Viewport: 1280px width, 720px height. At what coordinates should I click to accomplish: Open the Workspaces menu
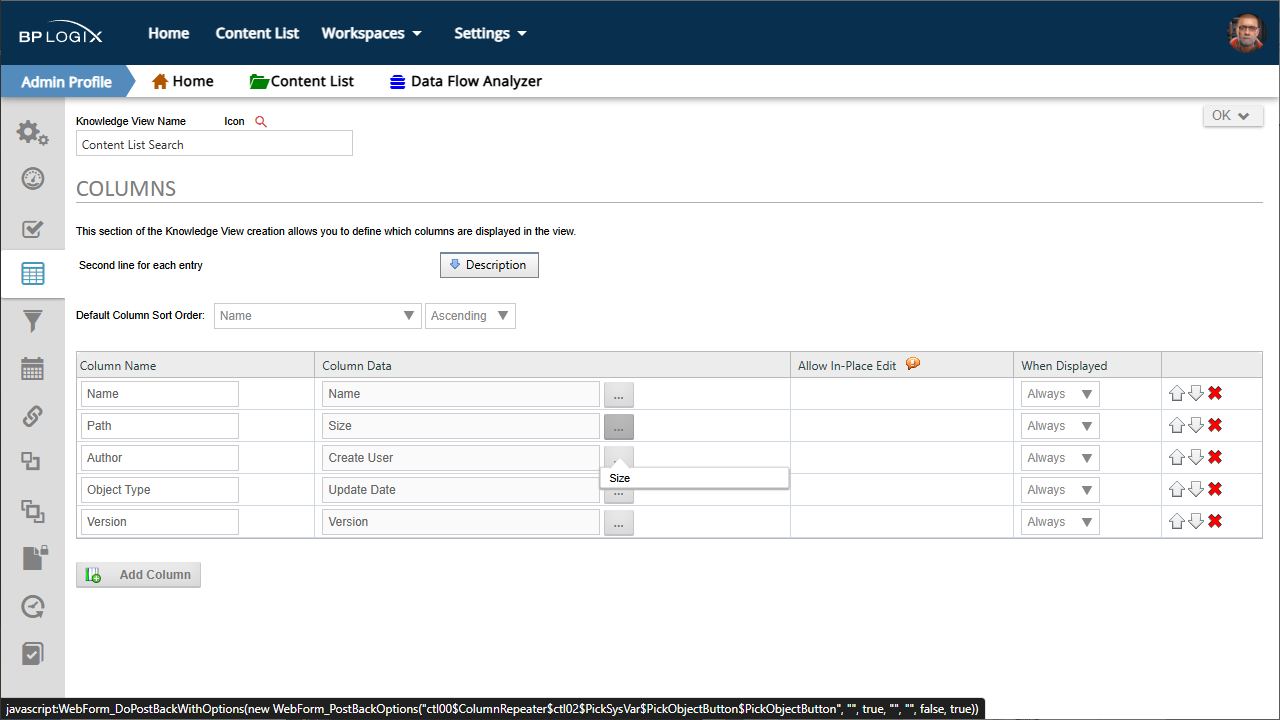coord(371,33)
